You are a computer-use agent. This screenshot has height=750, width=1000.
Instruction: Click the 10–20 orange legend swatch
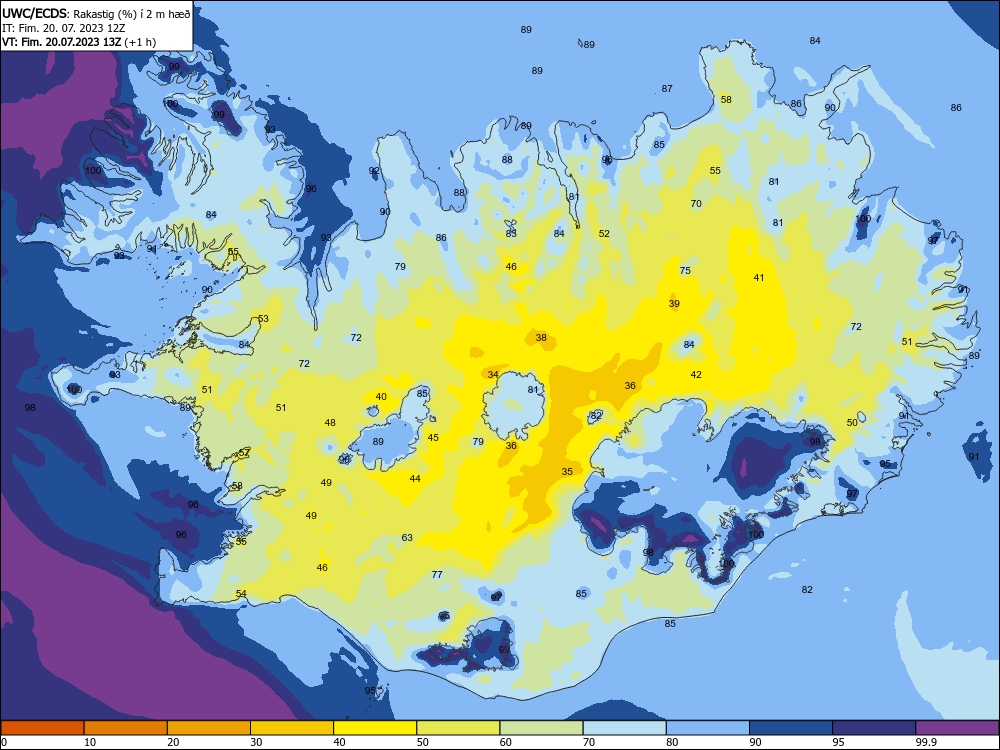126,728
